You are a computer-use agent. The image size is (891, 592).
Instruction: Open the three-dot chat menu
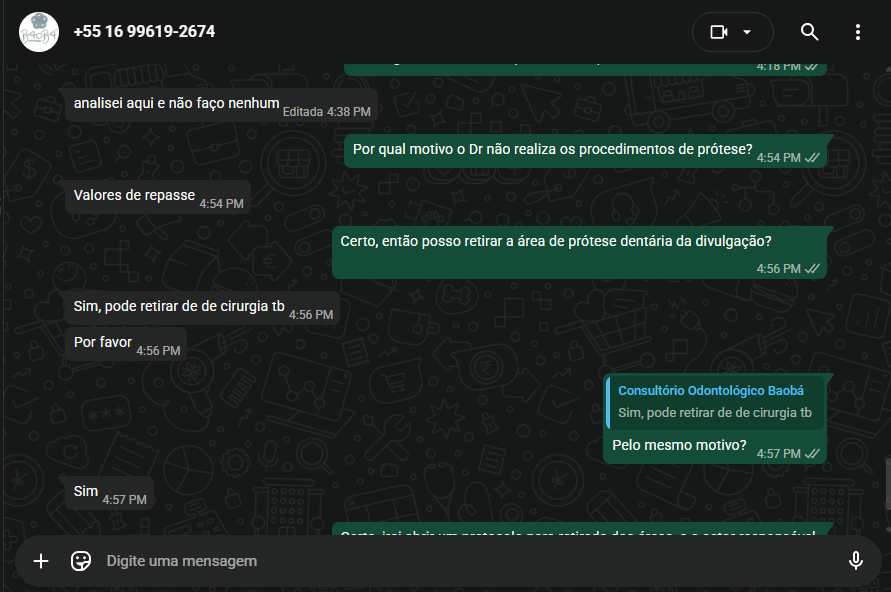(x=857, y=32)
